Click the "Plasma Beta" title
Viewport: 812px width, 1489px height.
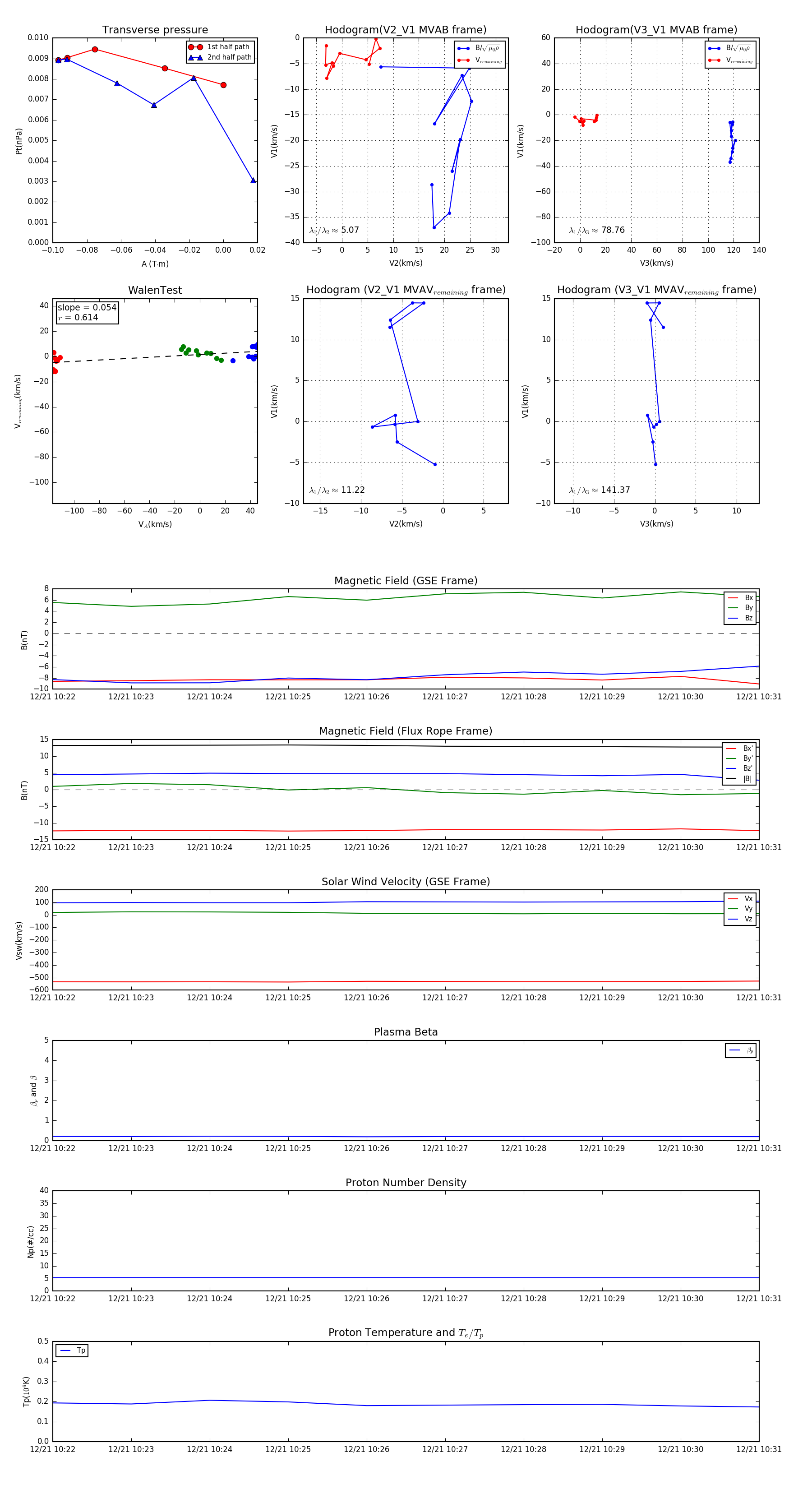point(406,1032)
